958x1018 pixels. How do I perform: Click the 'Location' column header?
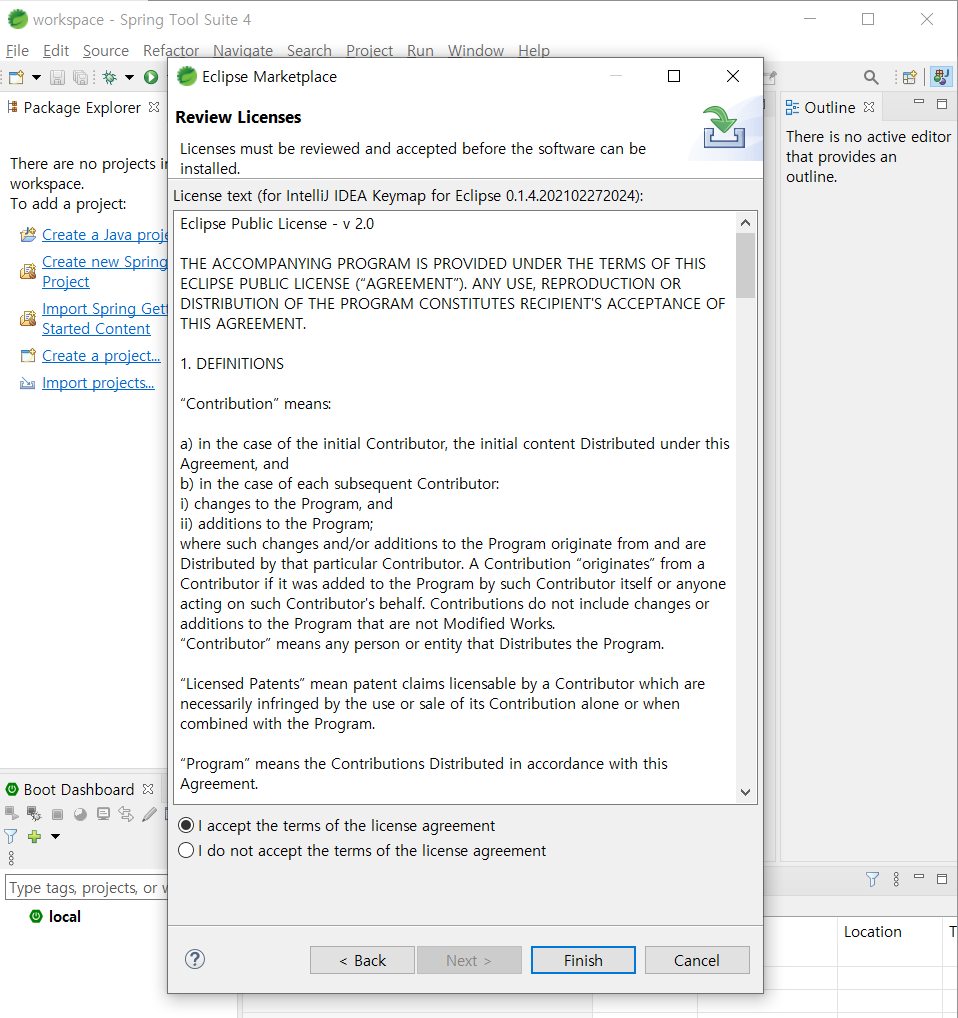click(872, 932)
